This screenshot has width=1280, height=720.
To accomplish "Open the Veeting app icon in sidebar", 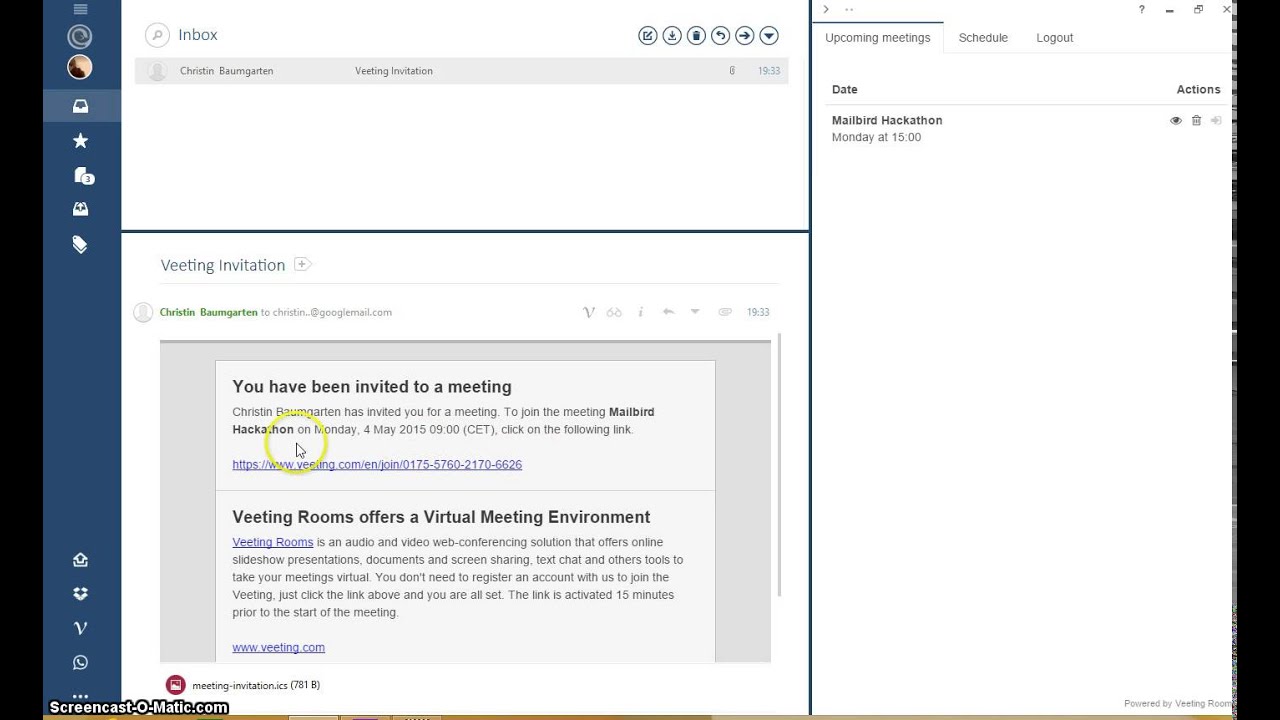I will click(x=80, y=628).
